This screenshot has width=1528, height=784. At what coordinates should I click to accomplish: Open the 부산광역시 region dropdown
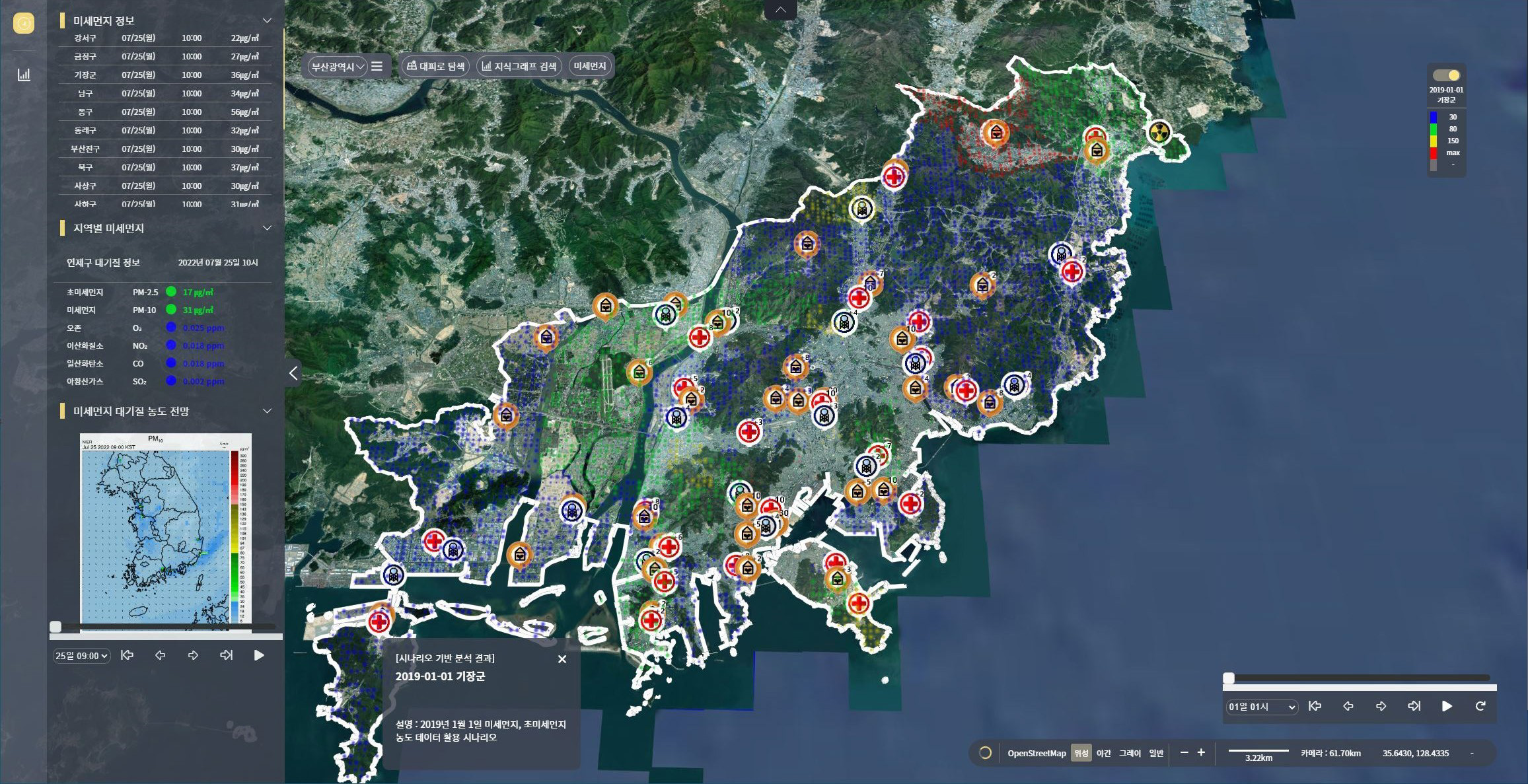click(338, 67)
